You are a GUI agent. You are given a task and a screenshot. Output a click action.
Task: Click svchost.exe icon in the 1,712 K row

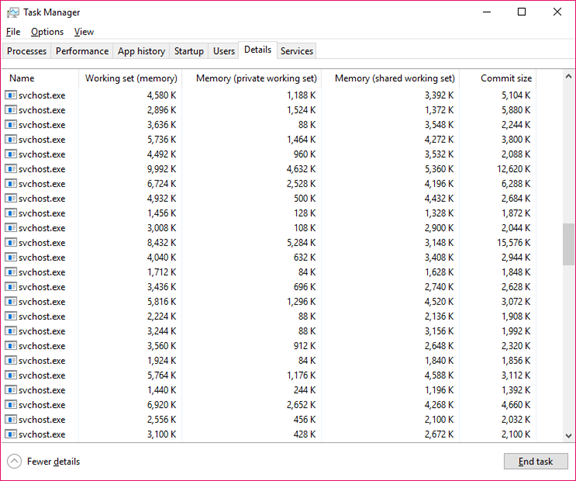click(11, 272)
